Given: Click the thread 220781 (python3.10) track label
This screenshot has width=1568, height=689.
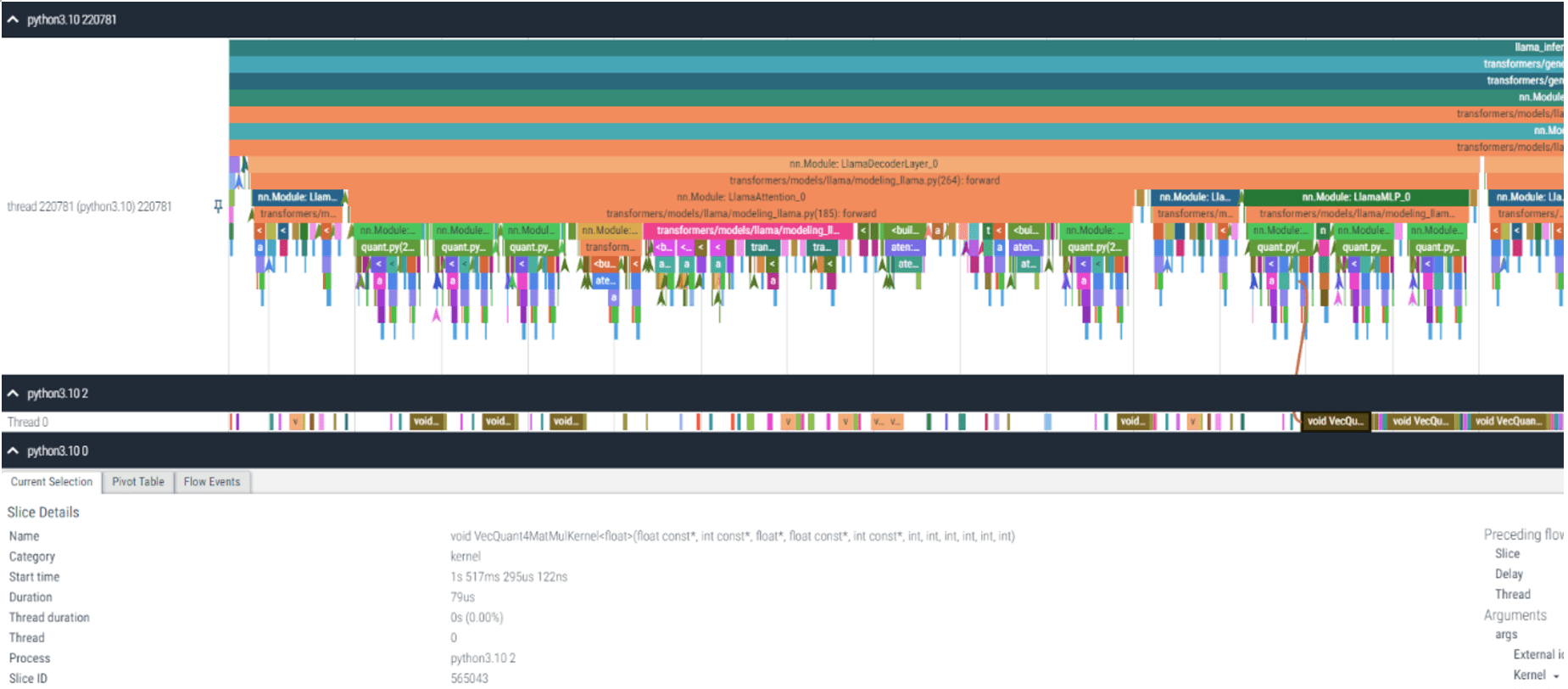Looking at the screenshot, I should pyautogui.click(x=89, y=206).
